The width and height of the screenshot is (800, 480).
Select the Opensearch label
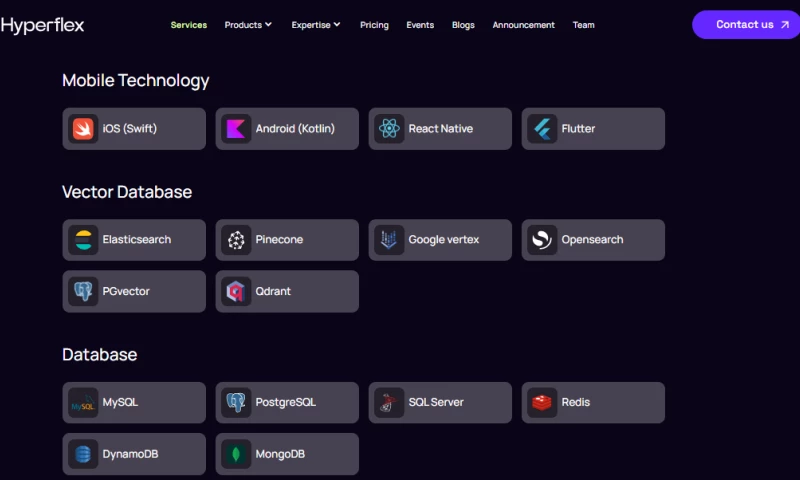(x=592, y=240)
